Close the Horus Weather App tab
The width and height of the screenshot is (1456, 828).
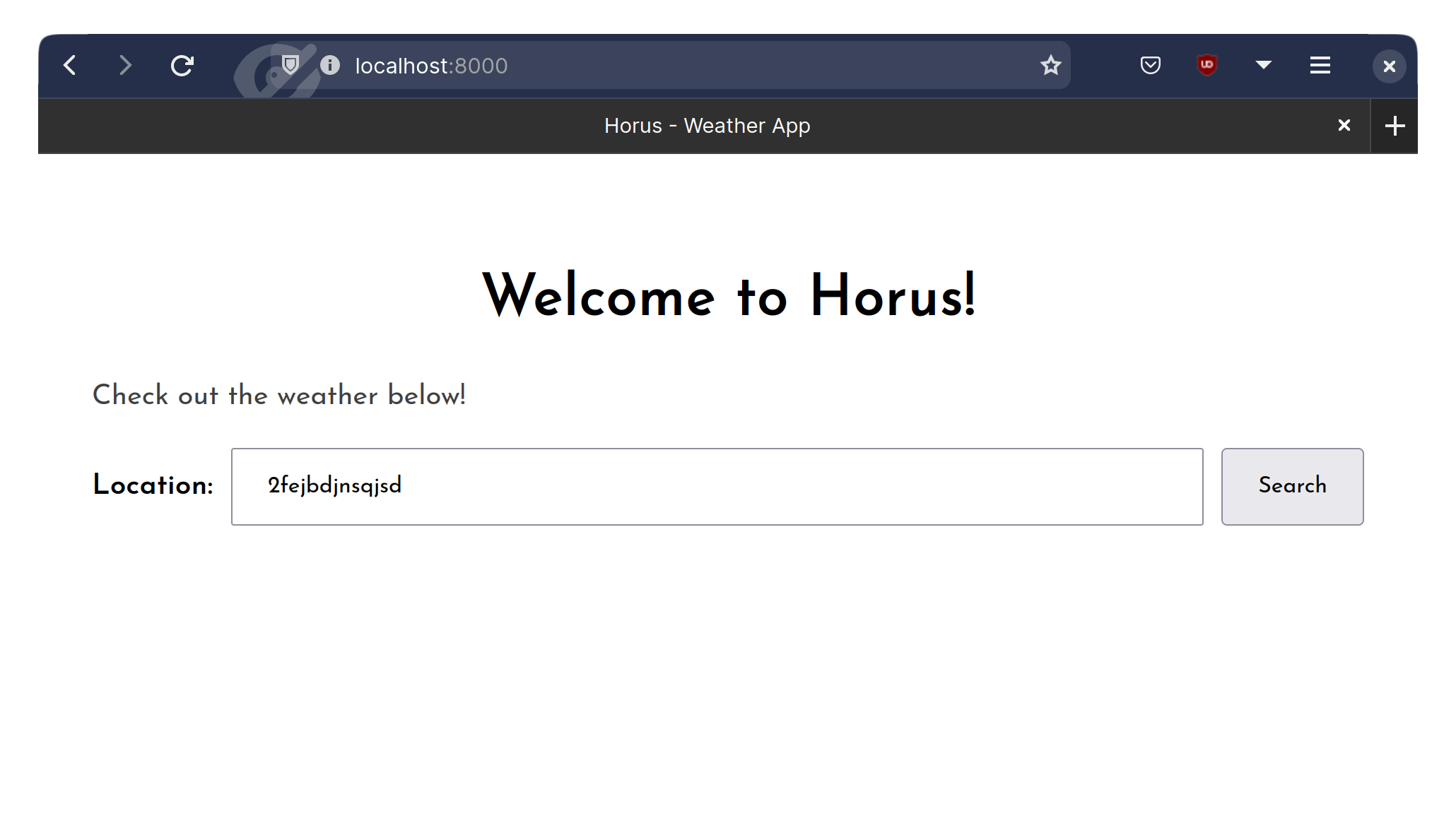(x=1344, y=126)
